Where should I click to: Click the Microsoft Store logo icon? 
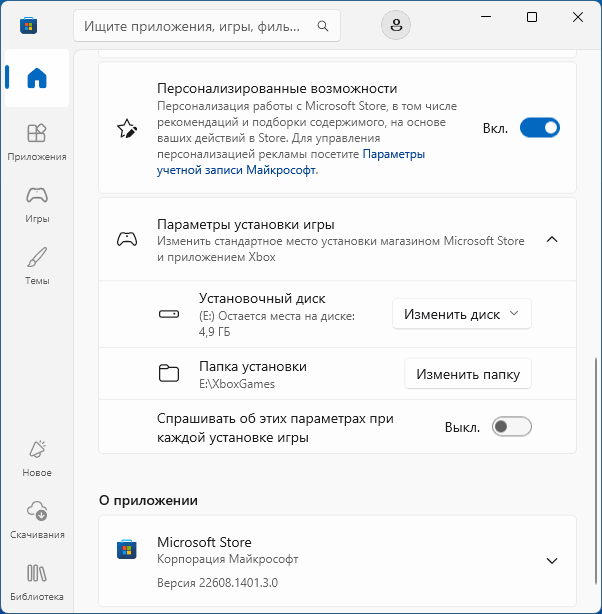(29, 26)
